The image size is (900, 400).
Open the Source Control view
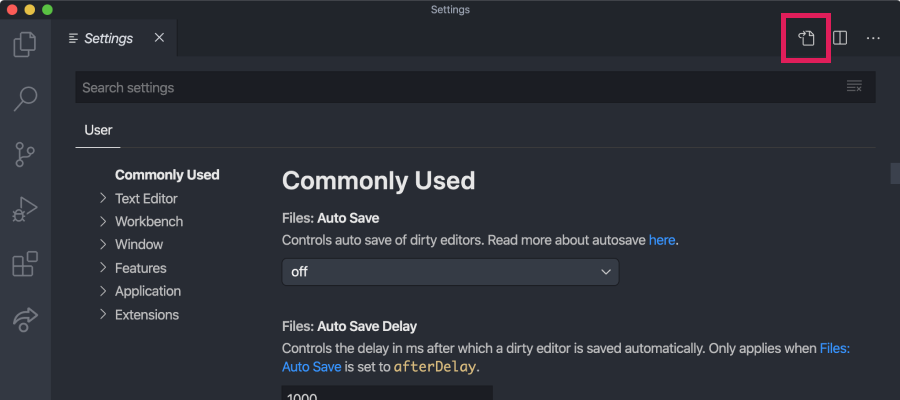point(25,154)
